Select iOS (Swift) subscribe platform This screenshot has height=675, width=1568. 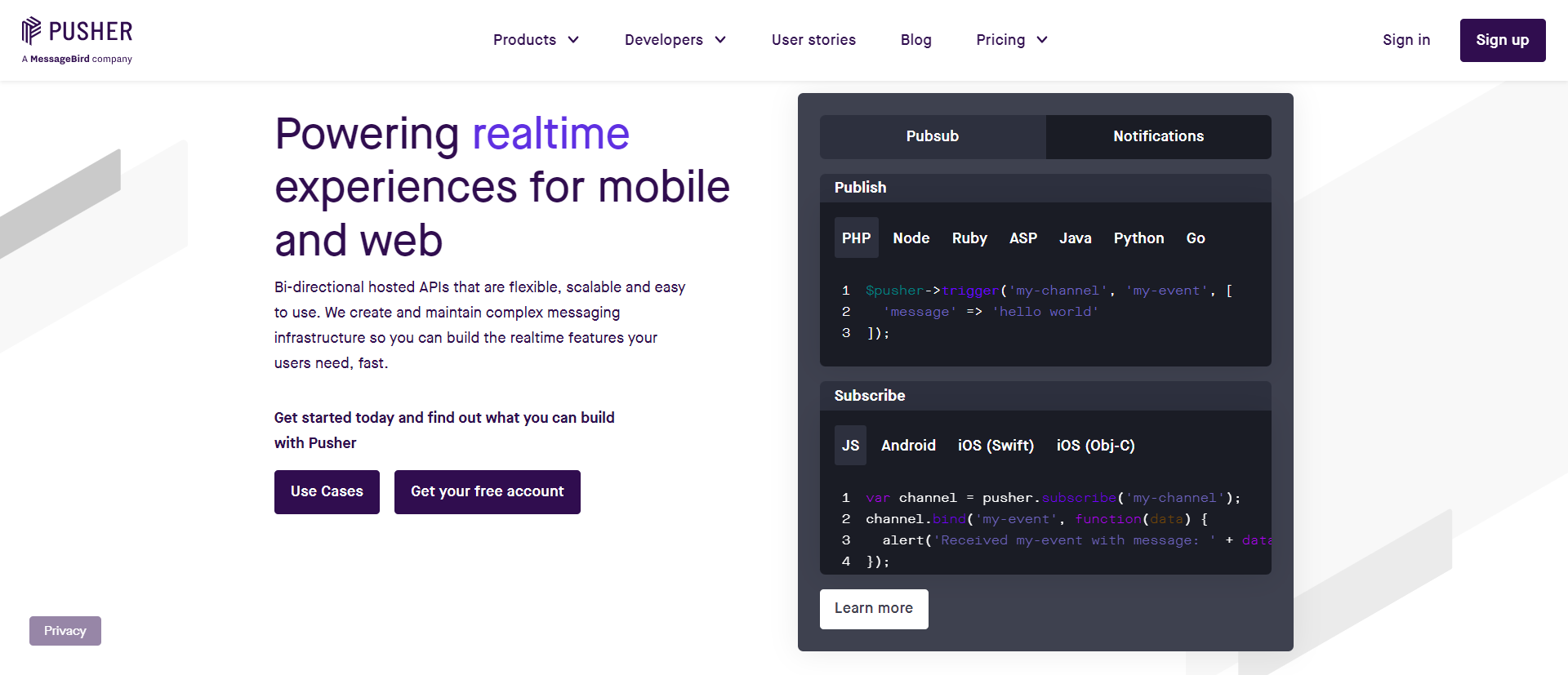coord(996,445)
